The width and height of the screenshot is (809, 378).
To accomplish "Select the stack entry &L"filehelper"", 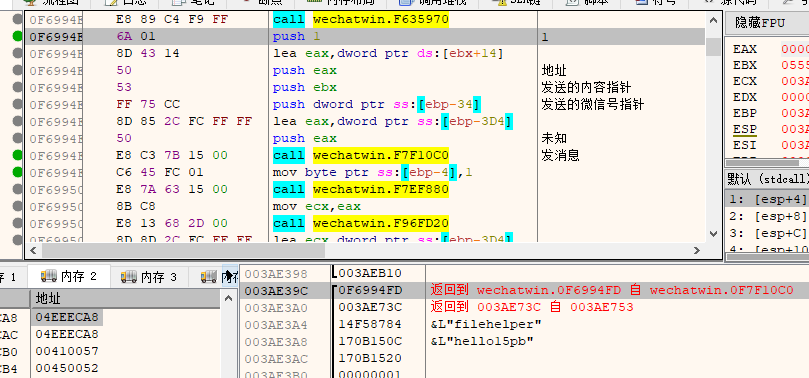I will click(x=486, y=324).
